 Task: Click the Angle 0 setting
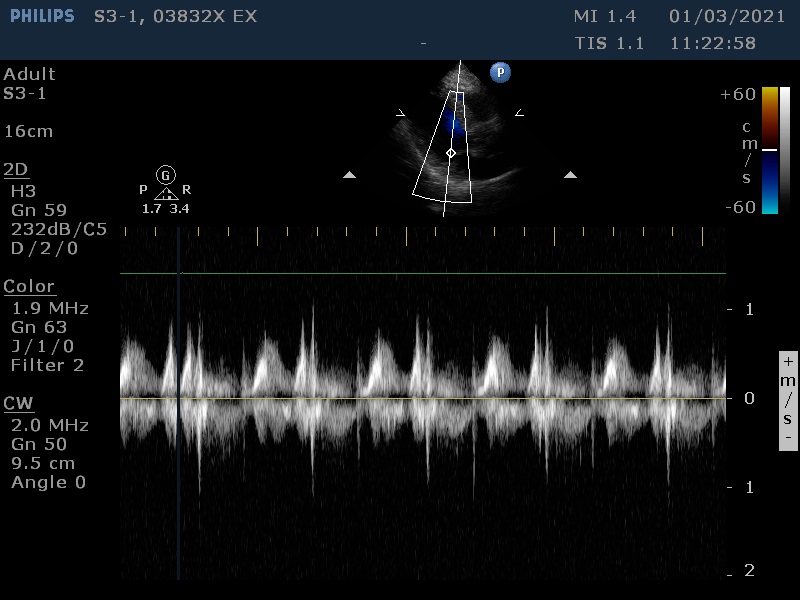tap(48, 482)
